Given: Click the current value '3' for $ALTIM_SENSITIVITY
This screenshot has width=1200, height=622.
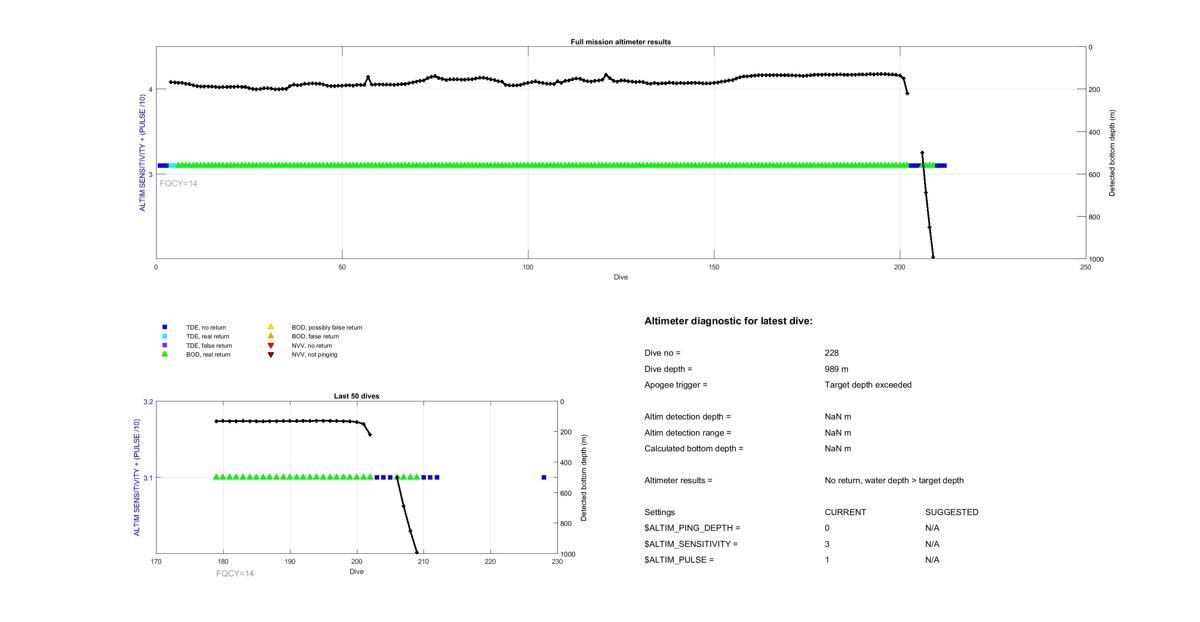Looking at the screenshot, I should coord(828,544).
